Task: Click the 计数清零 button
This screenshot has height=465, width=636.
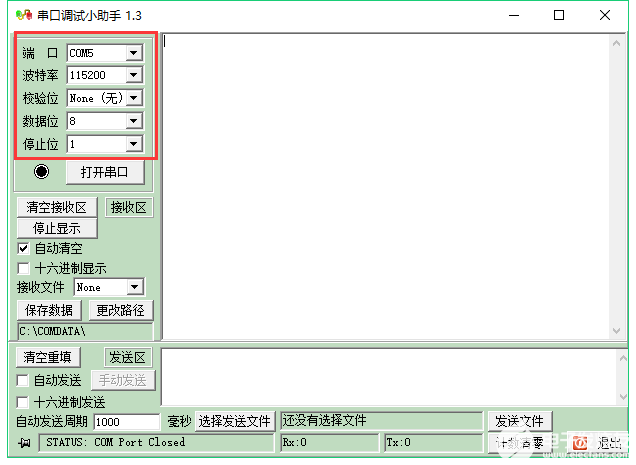Action: point(519,443)
